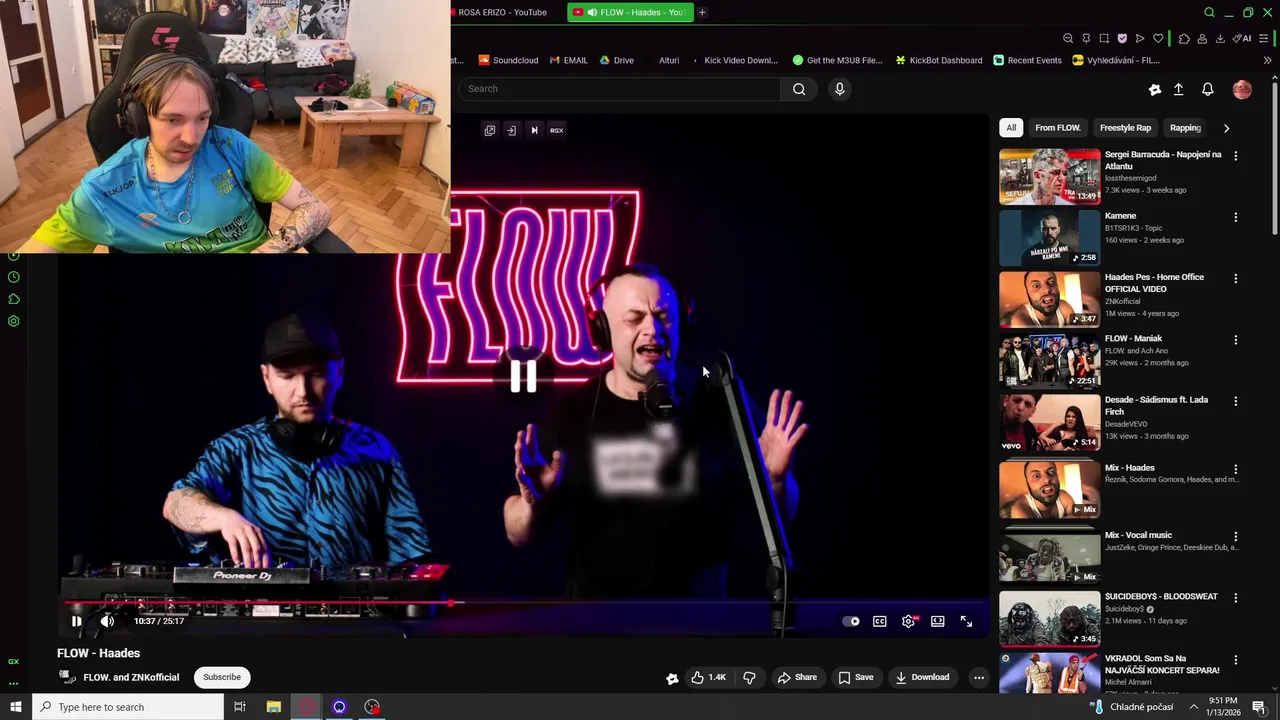
Task: Open FLOW. and ZNKofficial channel link
Action: [x=131, y=677]
